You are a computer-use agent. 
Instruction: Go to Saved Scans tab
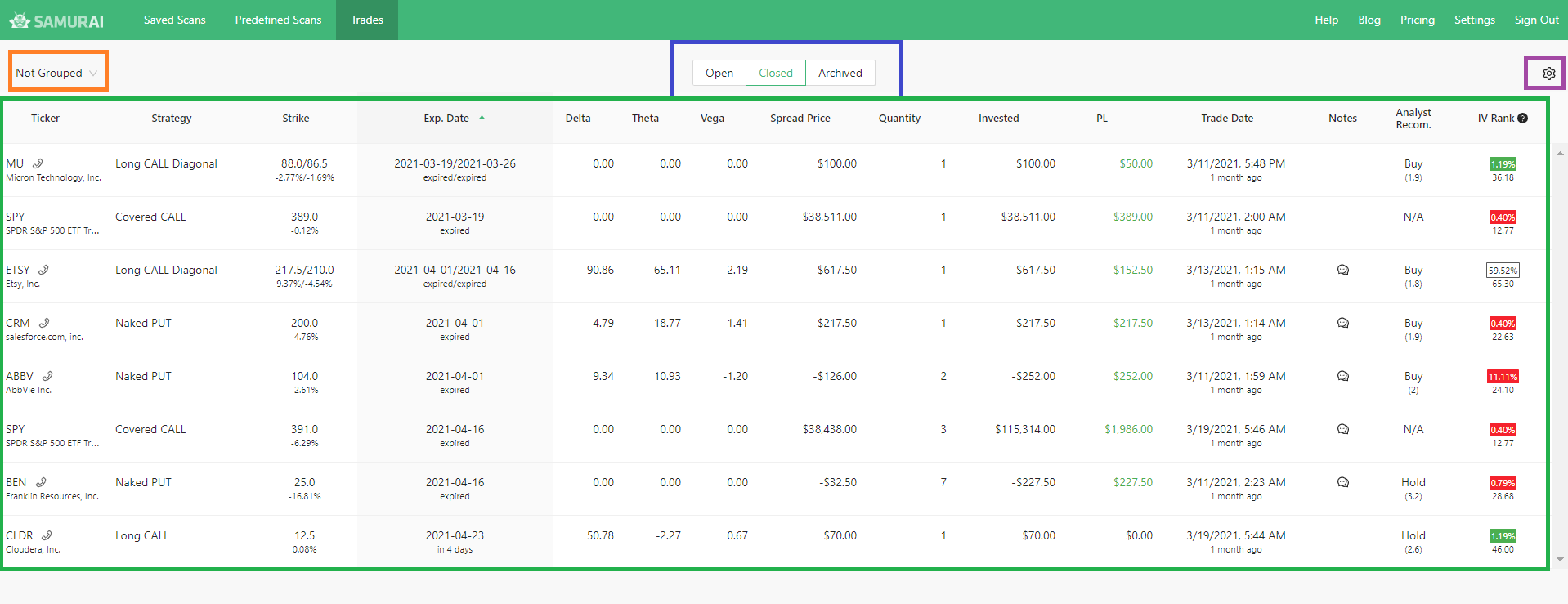tap(174, 20)
